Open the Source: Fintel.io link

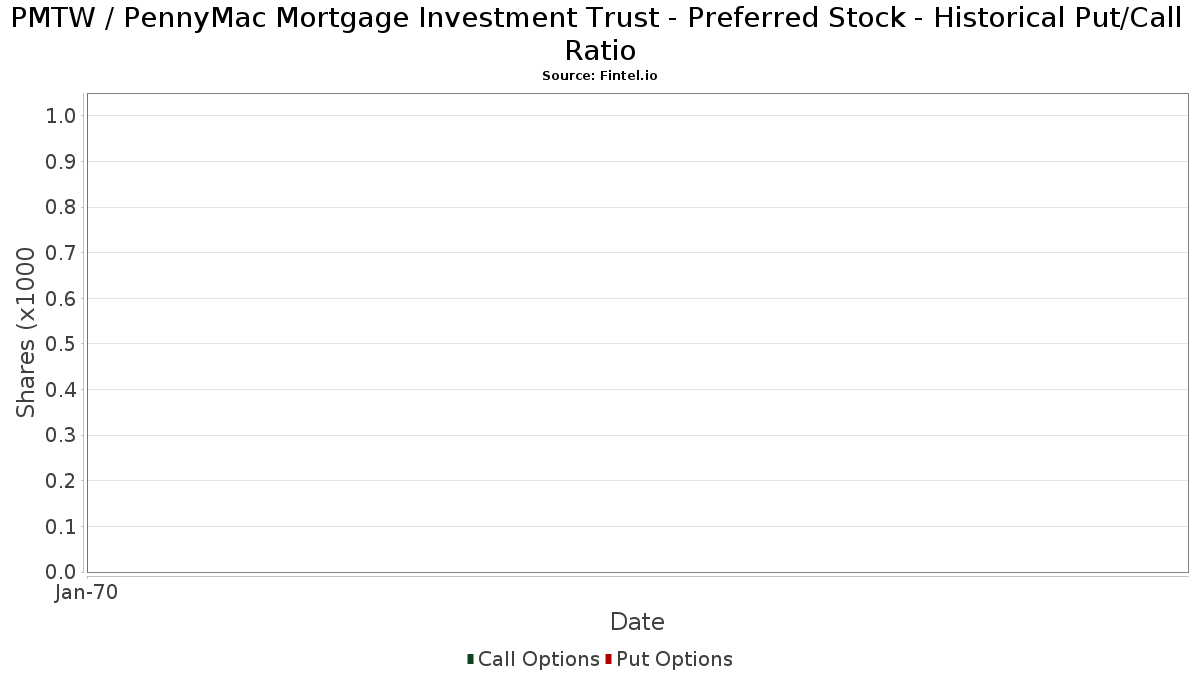coord(600,76)
